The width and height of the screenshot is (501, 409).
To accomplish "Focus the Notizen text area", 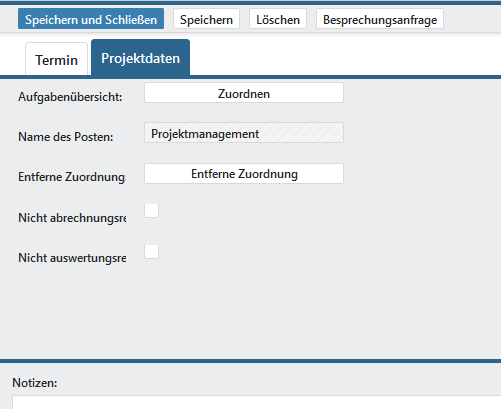I will click(x=256, y=402).
